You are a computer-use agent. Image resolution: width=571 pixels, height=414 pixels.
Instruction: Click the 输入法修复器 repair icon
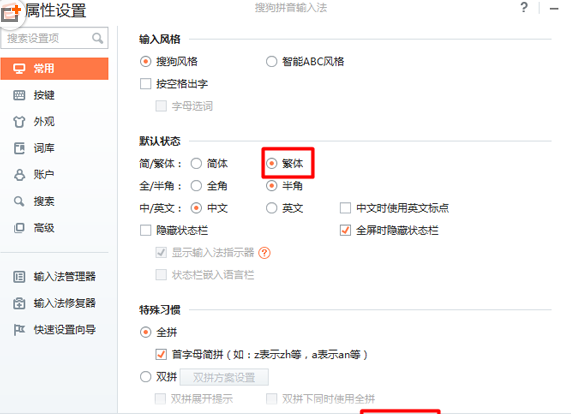19,303
